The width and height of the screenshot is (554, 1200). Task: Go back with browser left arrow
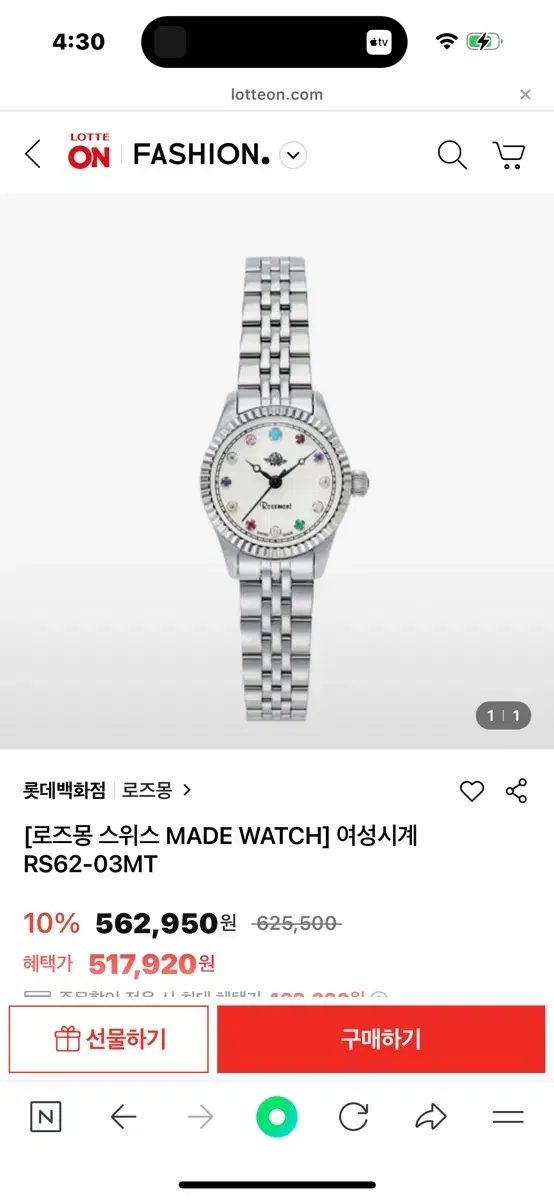(x=123, y=1117)
